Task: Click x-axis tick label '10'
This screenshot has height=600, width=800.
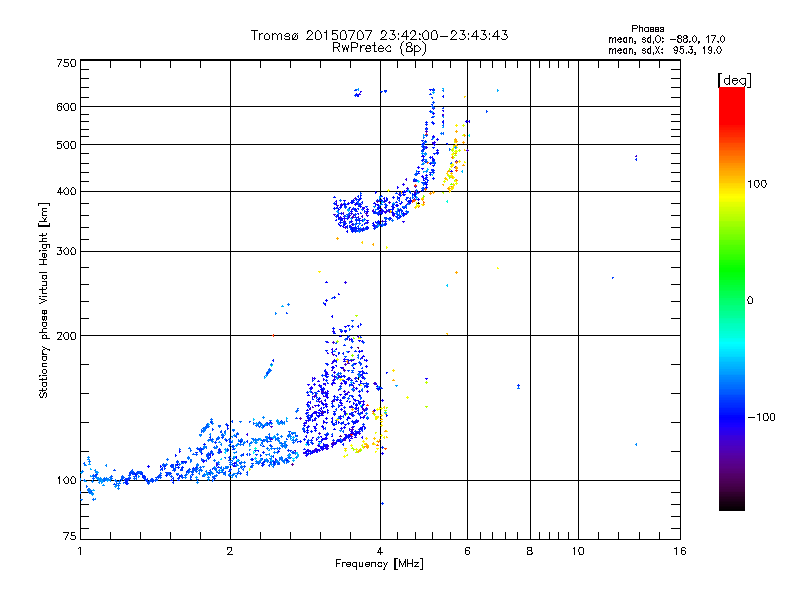Action: [578, 551]
